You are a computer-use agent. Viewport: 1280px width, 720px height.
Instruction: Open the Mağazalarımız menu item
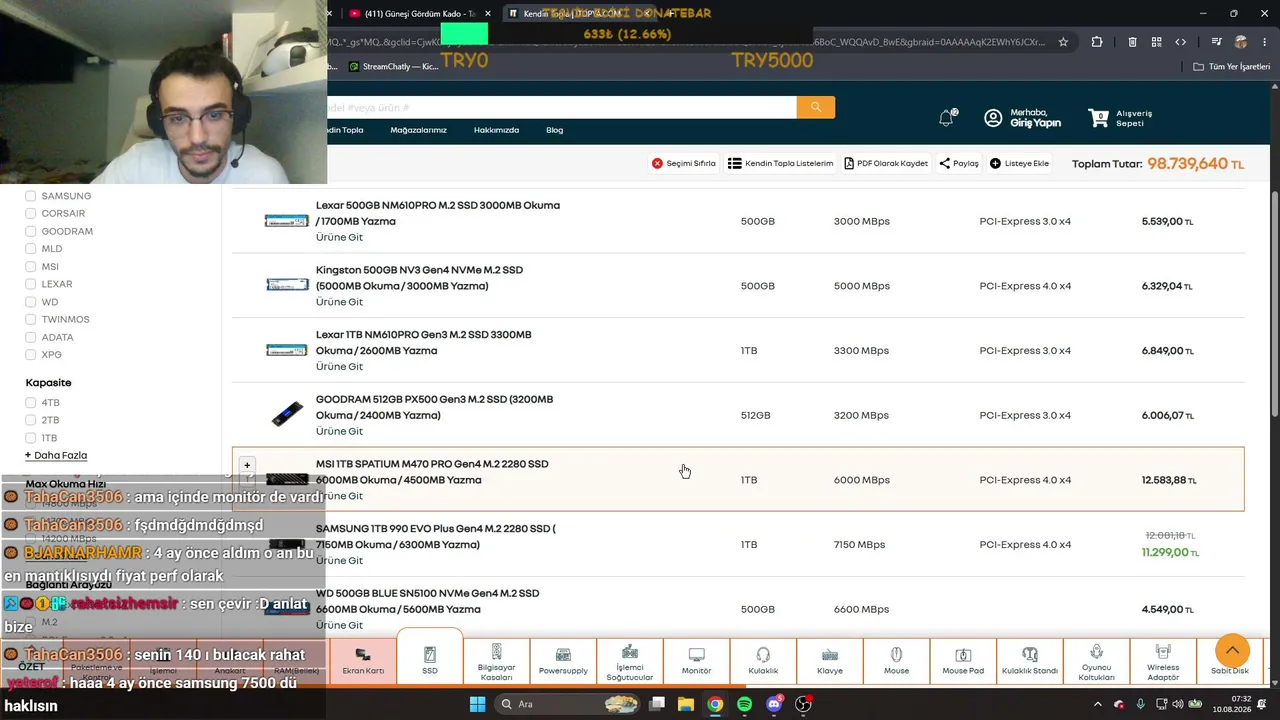coord(418,130)
